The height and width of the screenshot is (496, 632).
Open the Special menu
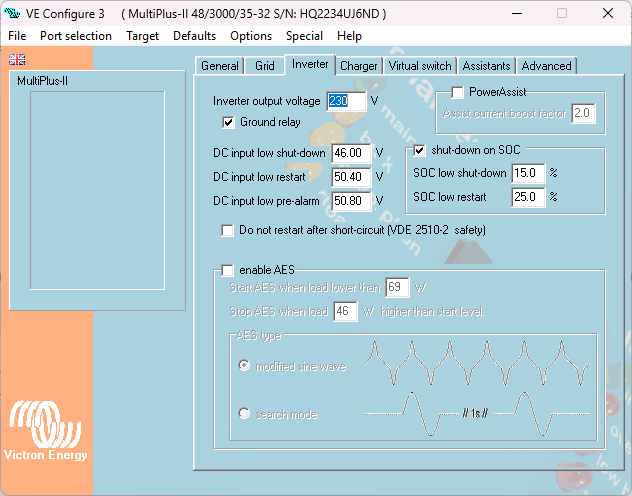pyautogui.click(x=304, y=36)
